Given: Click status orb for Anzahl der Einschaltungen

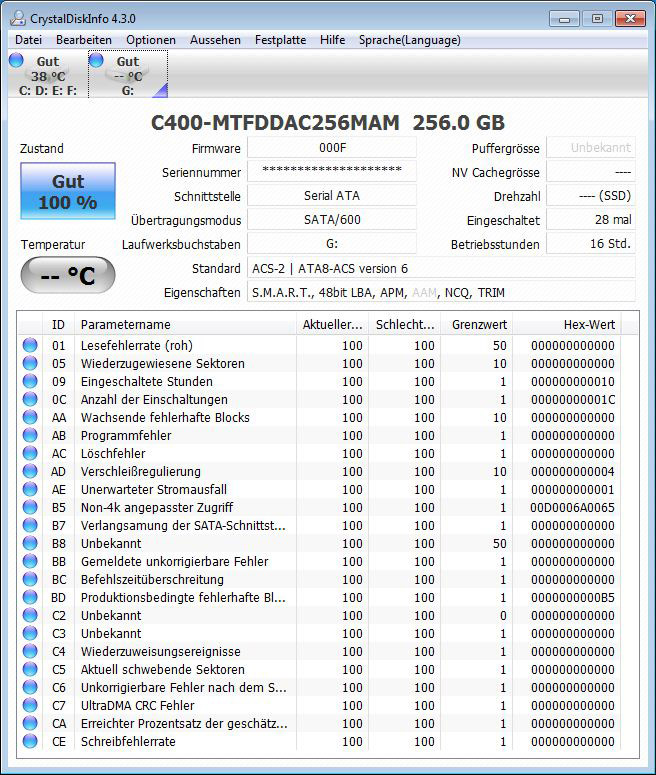Looking at the screenshot, I should tap(30, 399).
